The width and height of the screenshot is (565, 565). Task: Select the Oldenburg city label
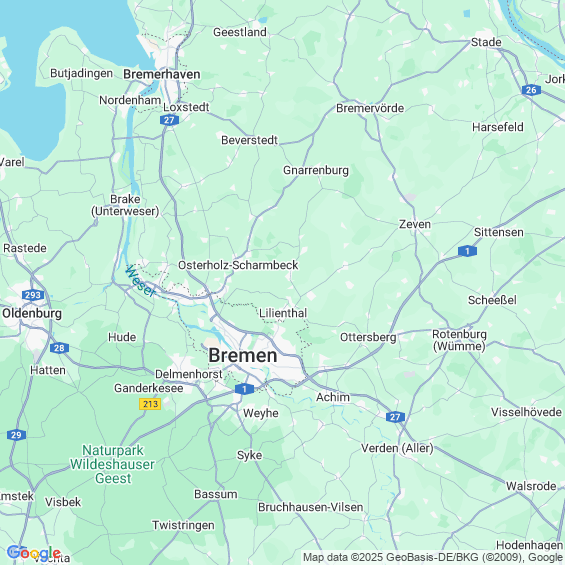pos(32,313)
